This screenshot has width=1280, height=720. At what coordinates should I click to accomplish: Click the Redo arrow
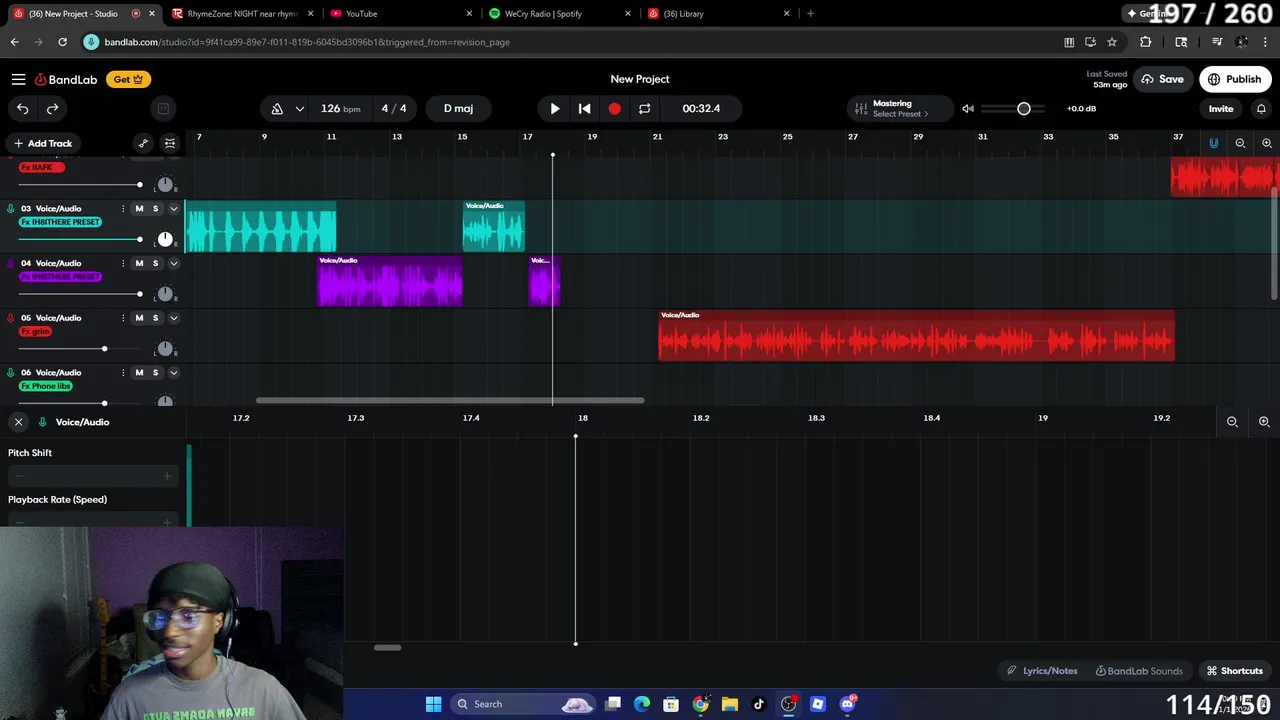53,108
